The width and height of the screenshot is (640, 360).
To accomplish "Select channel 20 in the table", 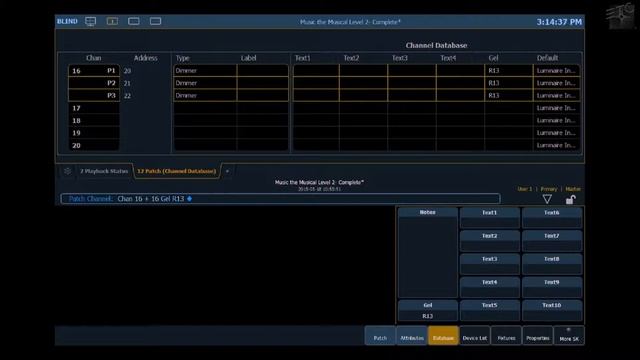I will click(94, 145).
